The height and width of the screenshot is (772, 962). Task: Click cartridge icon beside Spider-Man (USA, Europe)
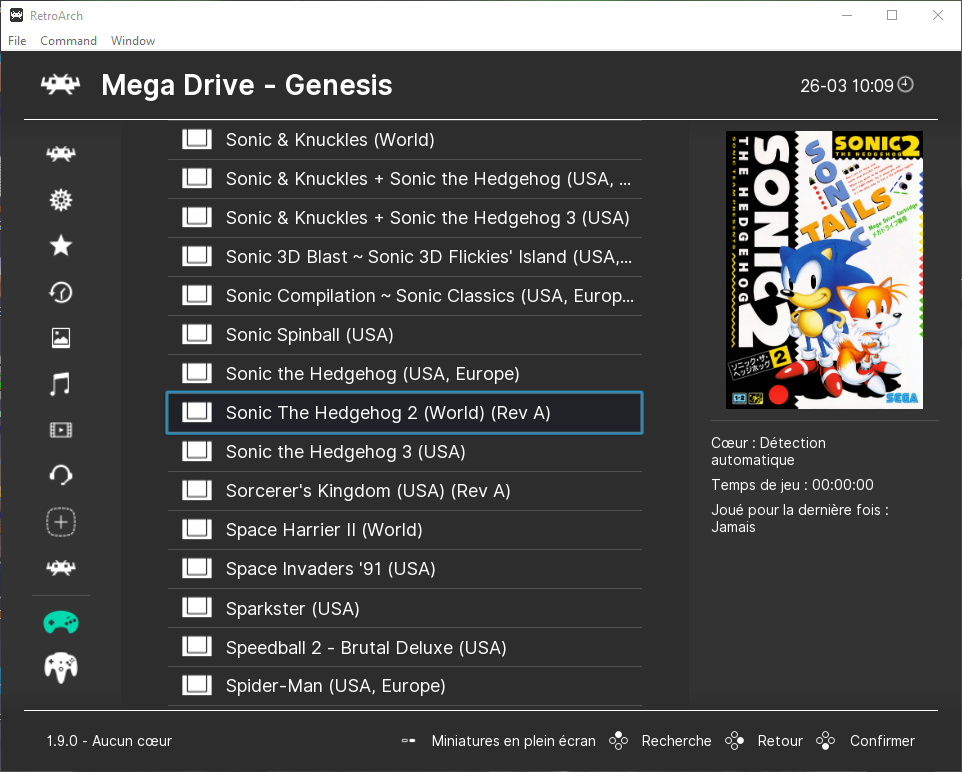[197, 685]
